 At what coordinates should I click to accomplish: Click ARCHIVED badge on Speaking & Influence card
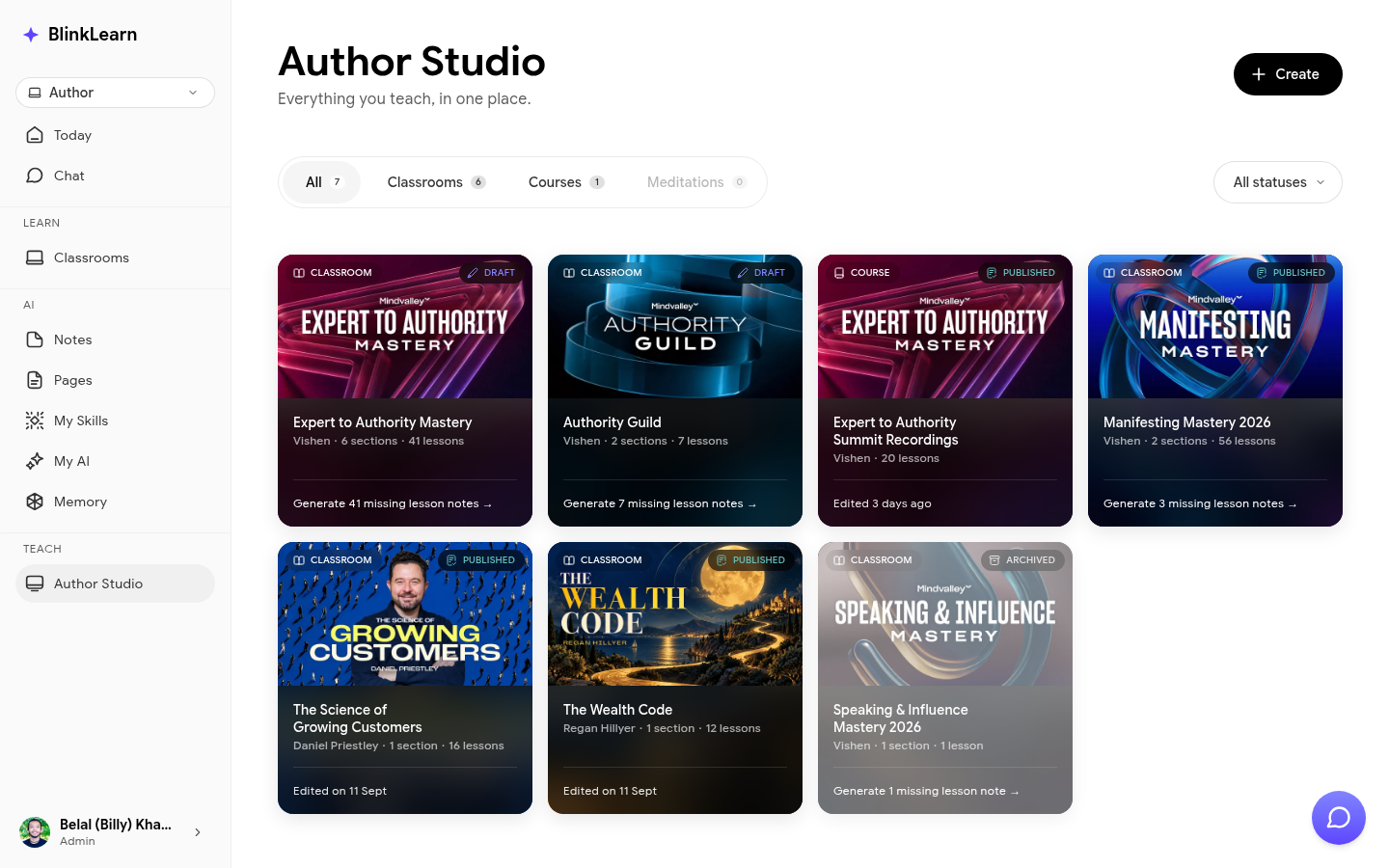1022,560
